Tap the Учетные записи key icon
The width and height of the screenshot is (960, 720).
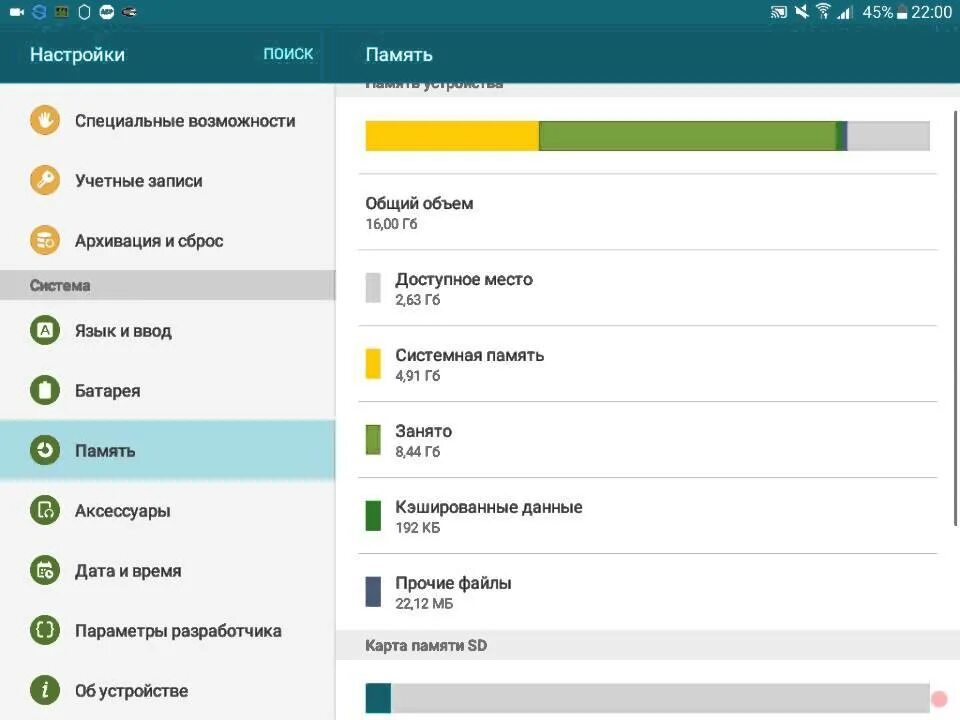coord(45,181)
